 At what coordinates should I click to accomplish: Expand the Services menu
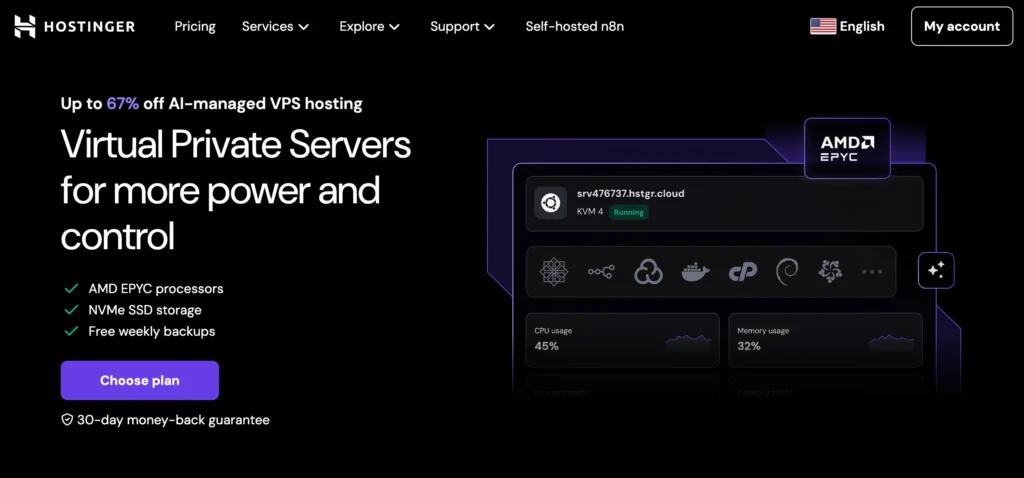pyautogui.click(x=275, y=27)
